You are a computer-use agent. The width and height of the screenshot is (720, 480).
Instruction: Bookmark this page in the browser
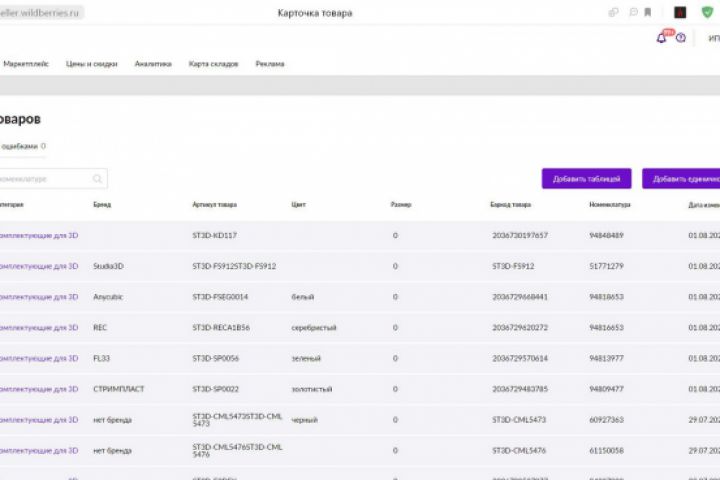(648, 13)
